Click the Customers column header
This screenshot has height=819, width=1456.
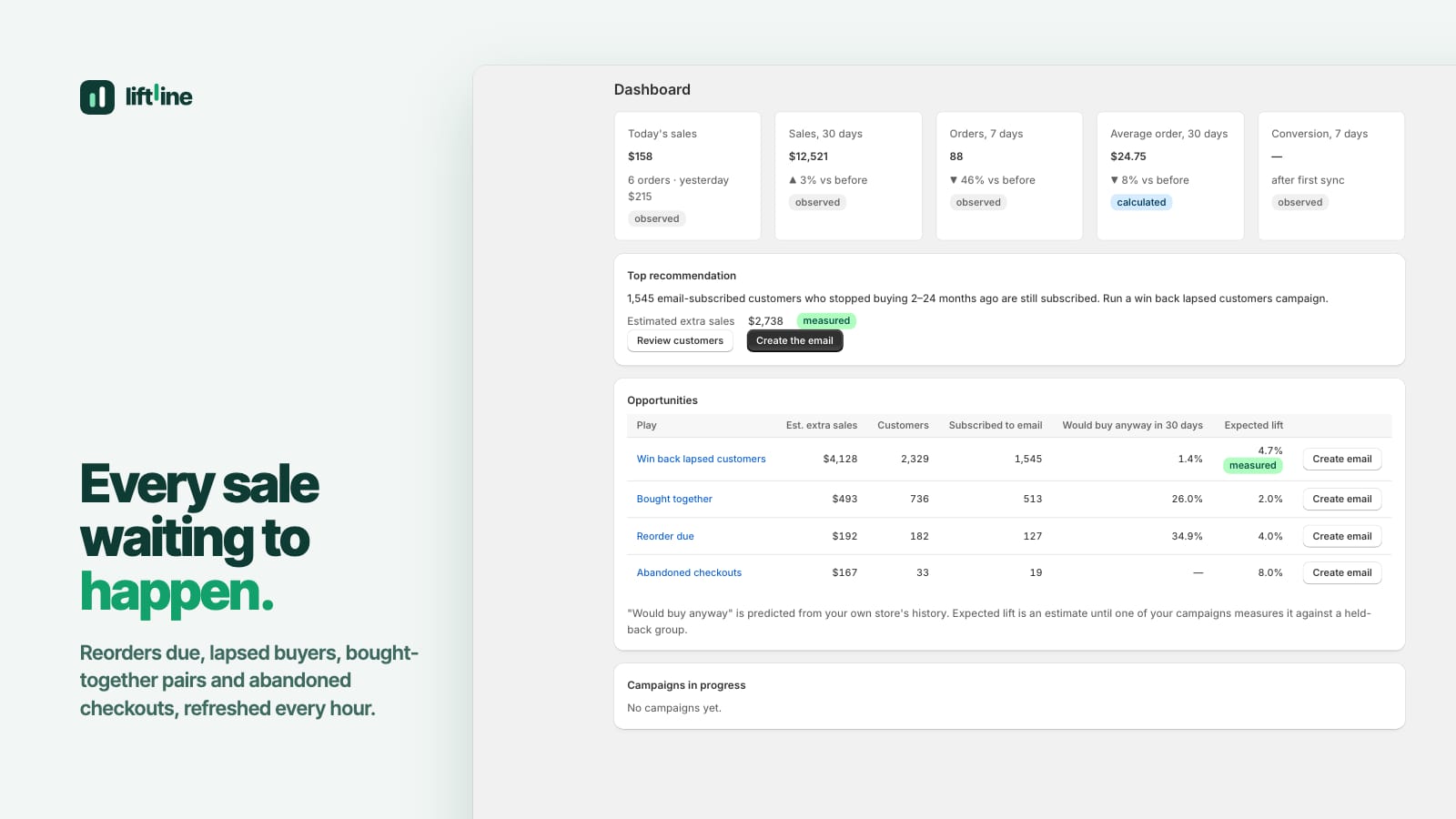[903, 426]
